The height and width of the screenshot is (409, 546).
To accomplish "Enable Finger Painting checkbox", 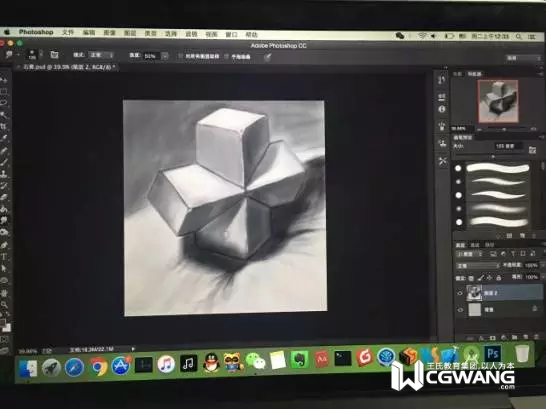I will click(227, 56).
